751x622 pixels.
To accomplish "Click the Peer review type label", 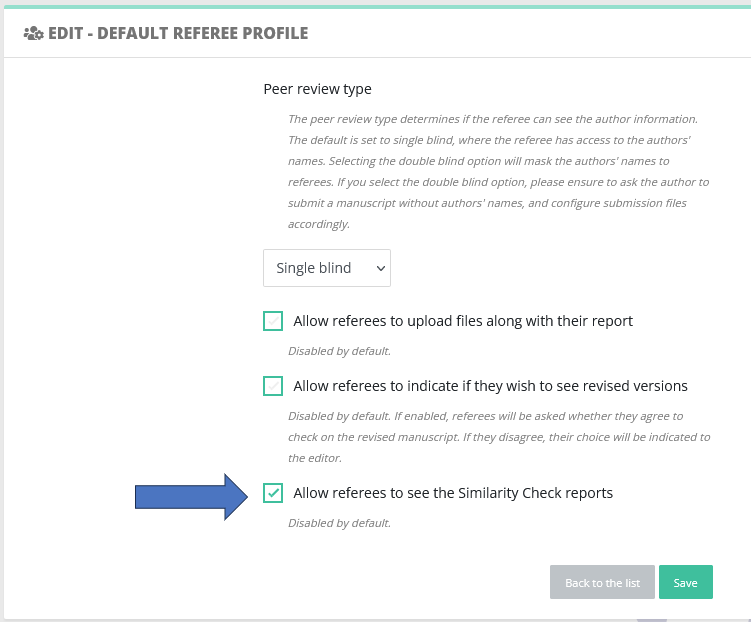I will click(317, 89).
